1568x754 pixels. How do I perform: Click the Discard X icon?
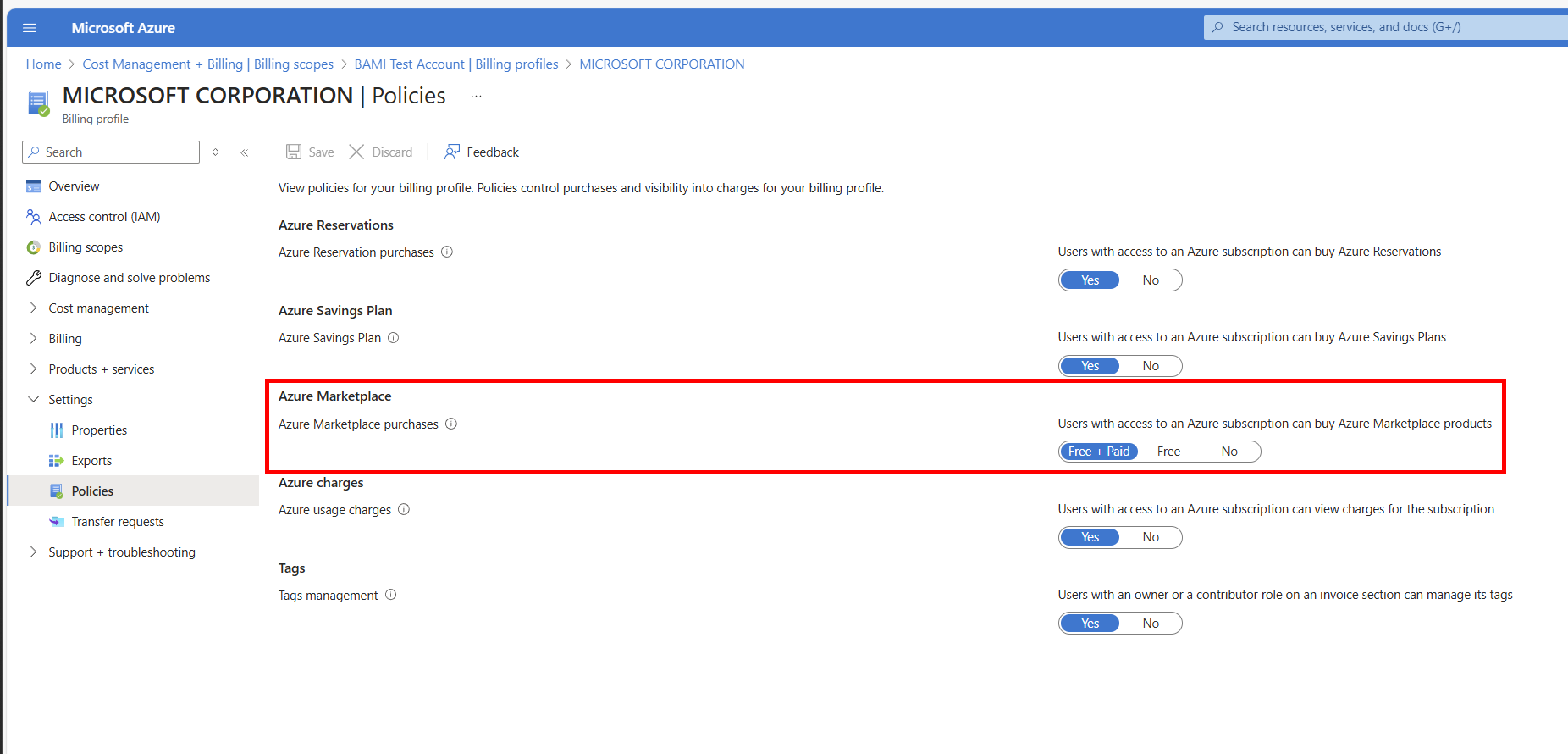point(356,152)
